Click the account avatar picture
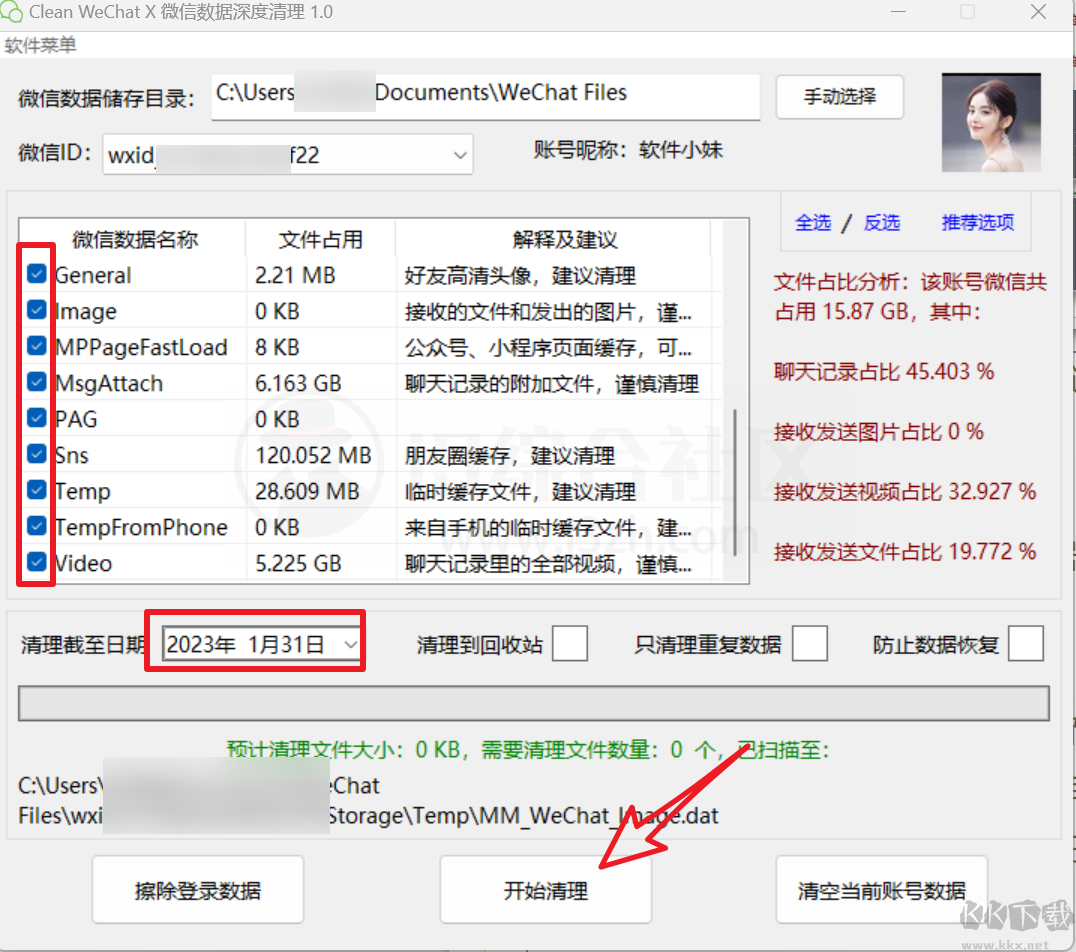The height and width of the screenshot is (952, 1076). pyautogui.click(x=990, y=122)
